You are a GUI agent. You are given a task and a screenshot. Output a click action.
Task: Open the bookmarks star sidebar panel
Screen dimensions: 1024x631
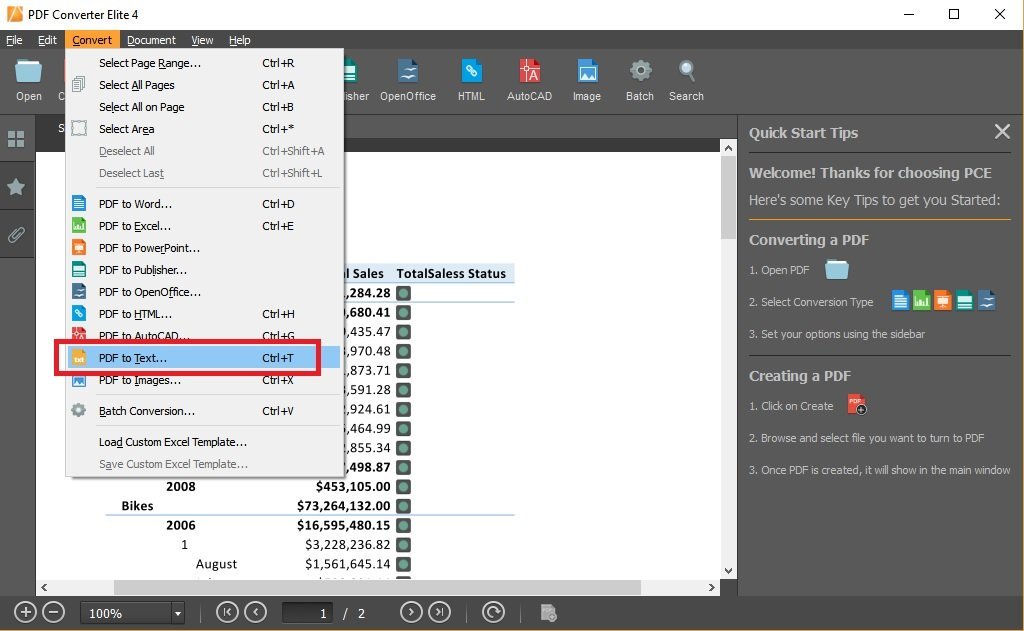[x=16, y=187]
